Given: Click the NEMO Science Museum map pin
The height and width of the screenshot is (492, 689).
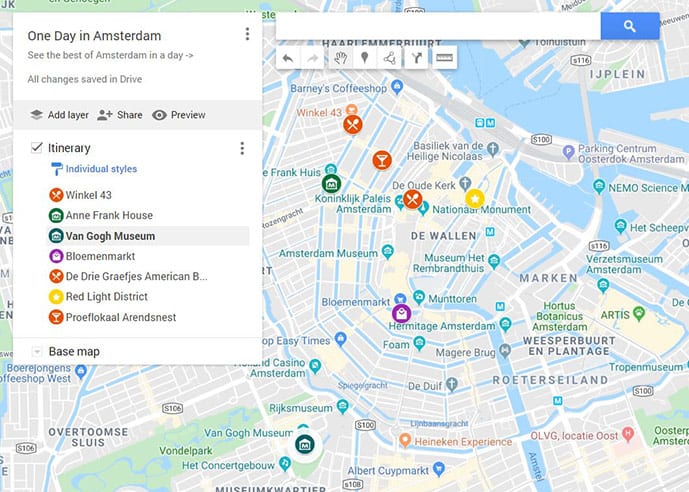Looking at the screenshot, I should (598, 186).
